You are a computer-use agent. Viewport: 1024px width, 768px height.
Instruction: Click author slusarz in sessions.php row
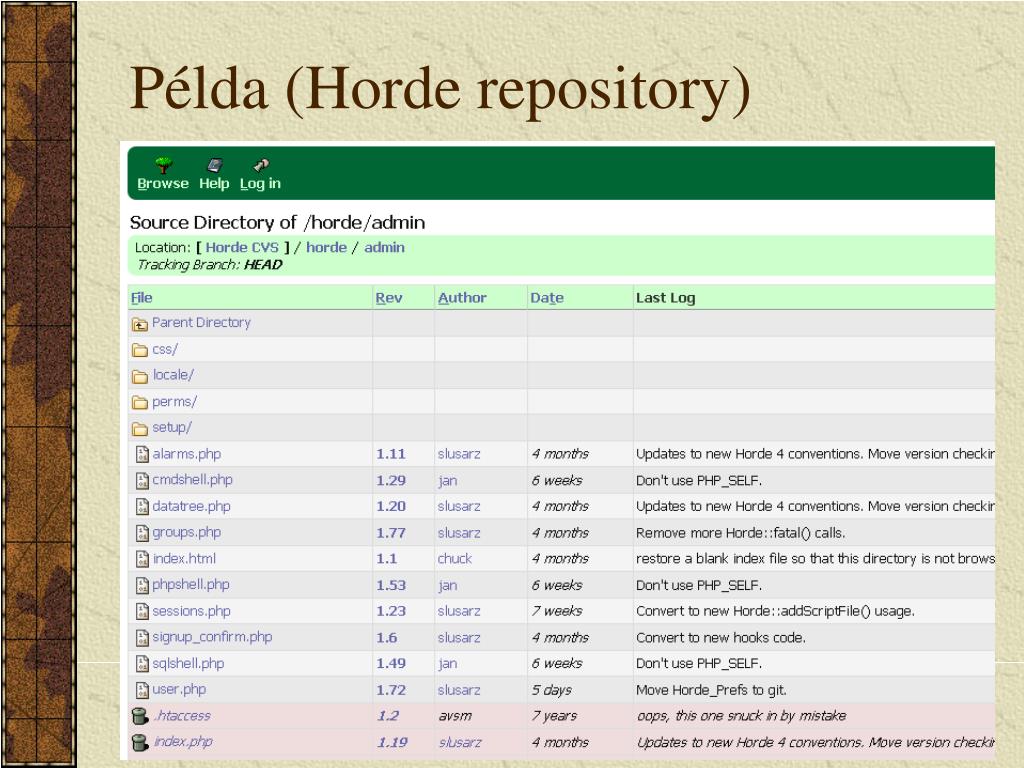459,611
